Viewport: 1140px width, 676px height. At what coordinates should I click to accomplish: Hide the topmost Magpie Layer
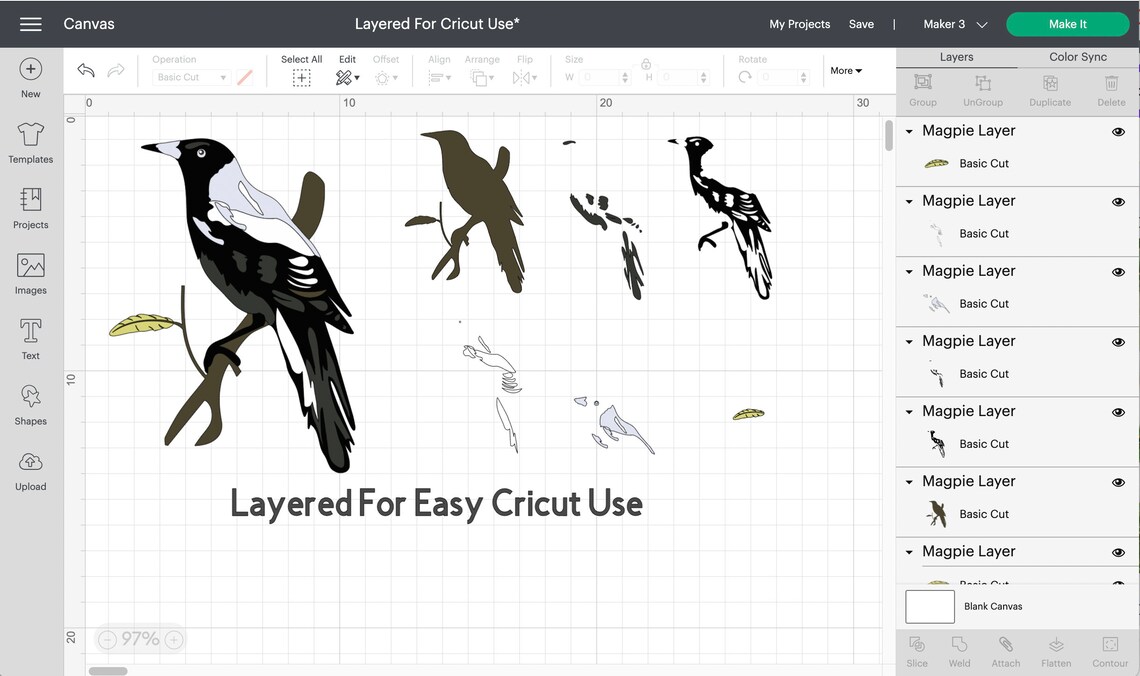pos(1118,131)
